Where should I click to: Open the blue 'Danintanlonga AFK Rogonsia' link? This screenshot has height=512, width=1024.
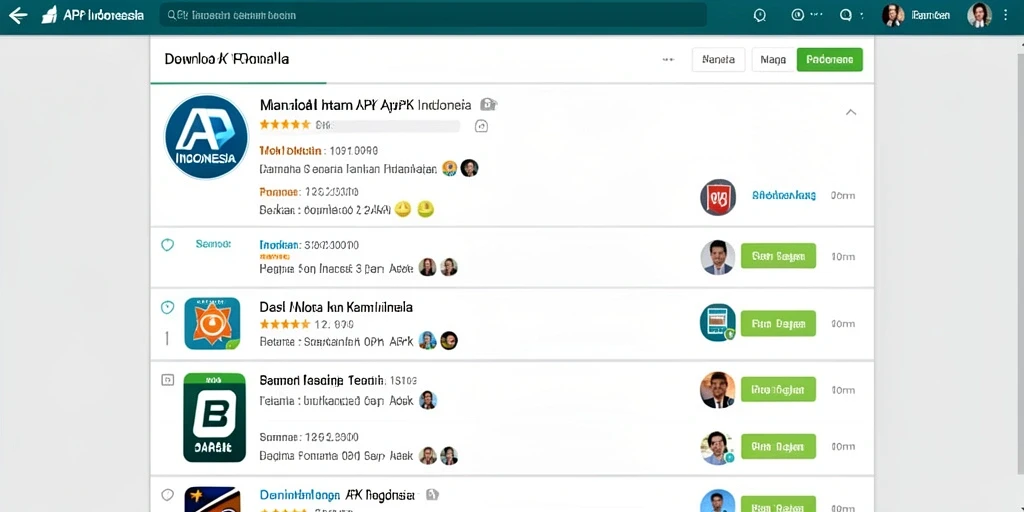pyautogui.click(x=340, y=494)
